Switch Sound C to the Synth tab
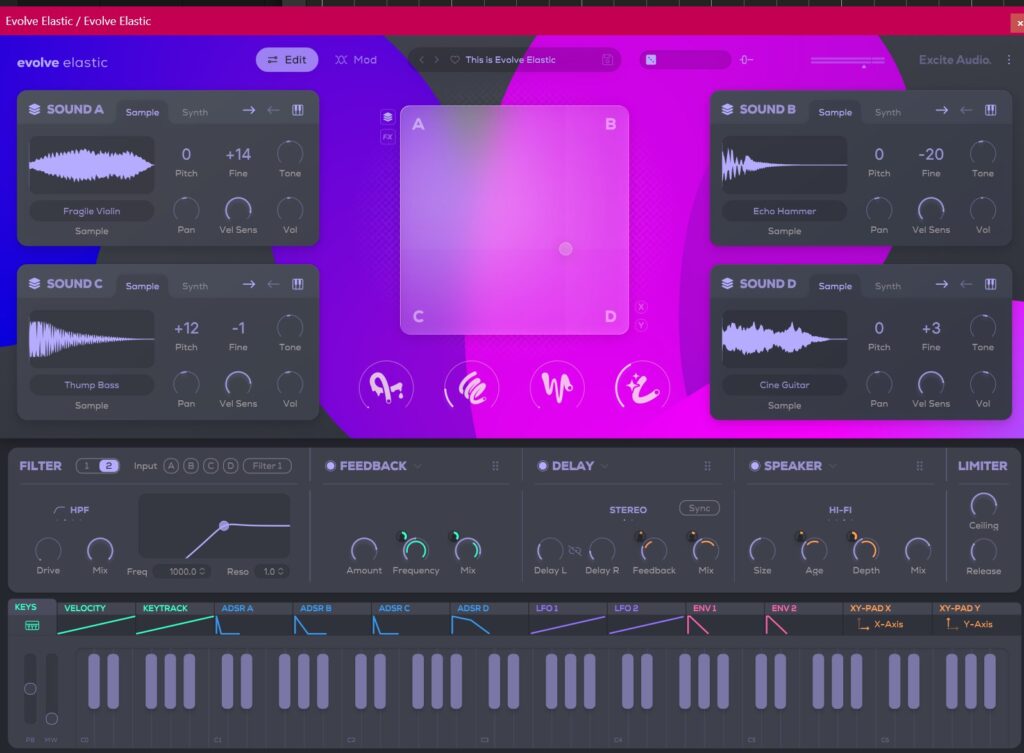The image size is (1024, 753). click(x=195, y=286)
